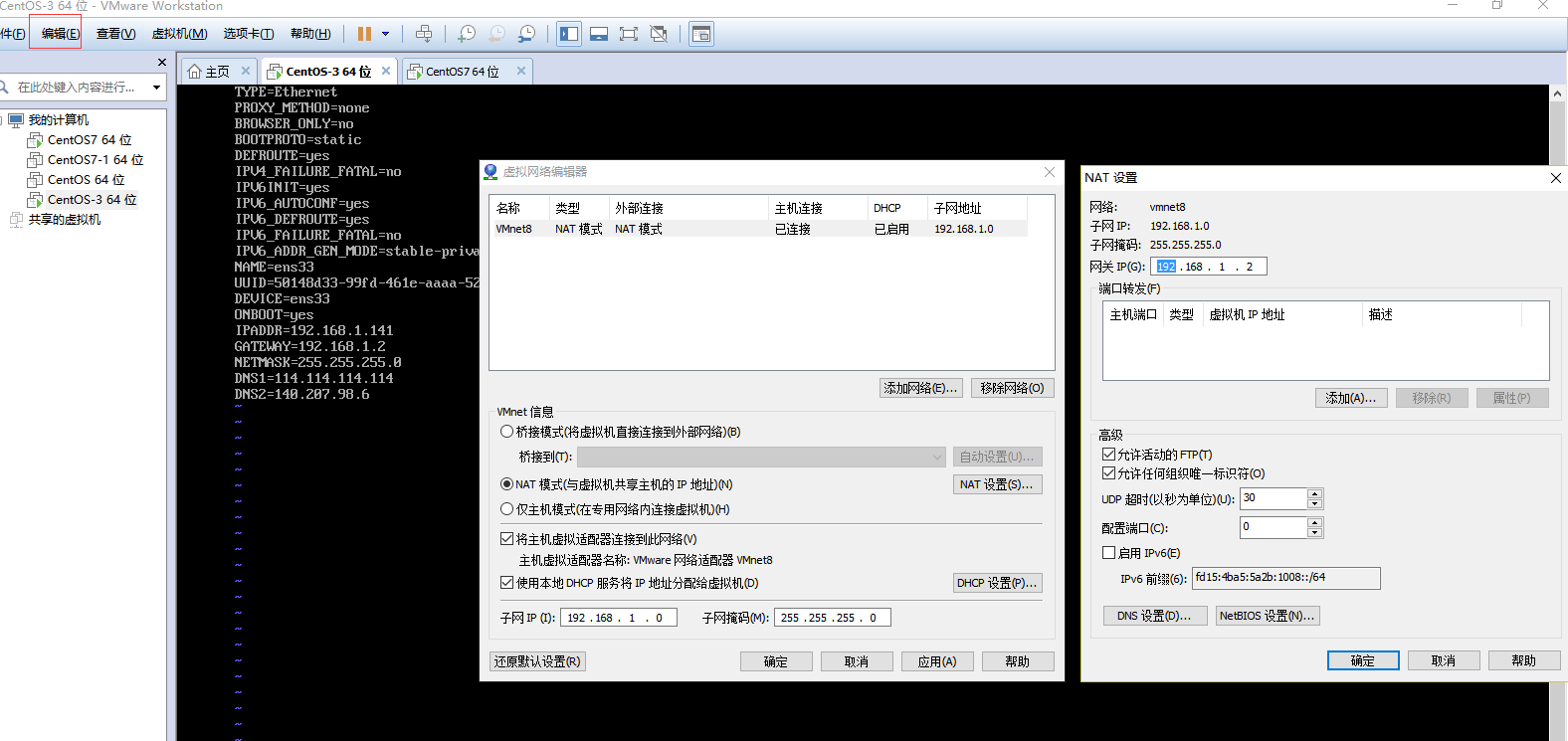Click the pause virtual machine icon
This screenshot has height=741, width=1568.
click(x=364, y=34)
